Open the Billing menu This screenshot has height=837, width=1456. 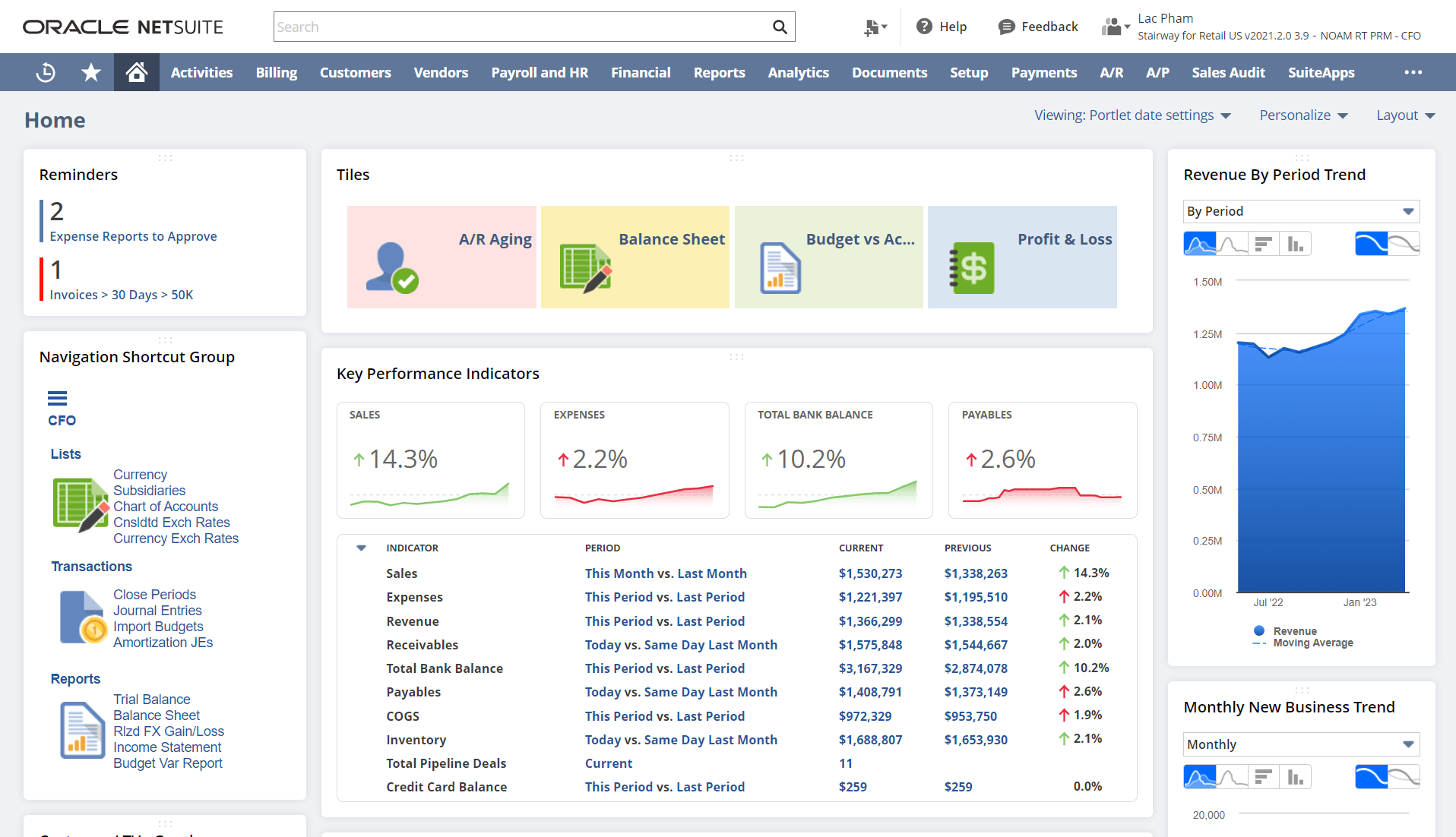pos(277,72)
